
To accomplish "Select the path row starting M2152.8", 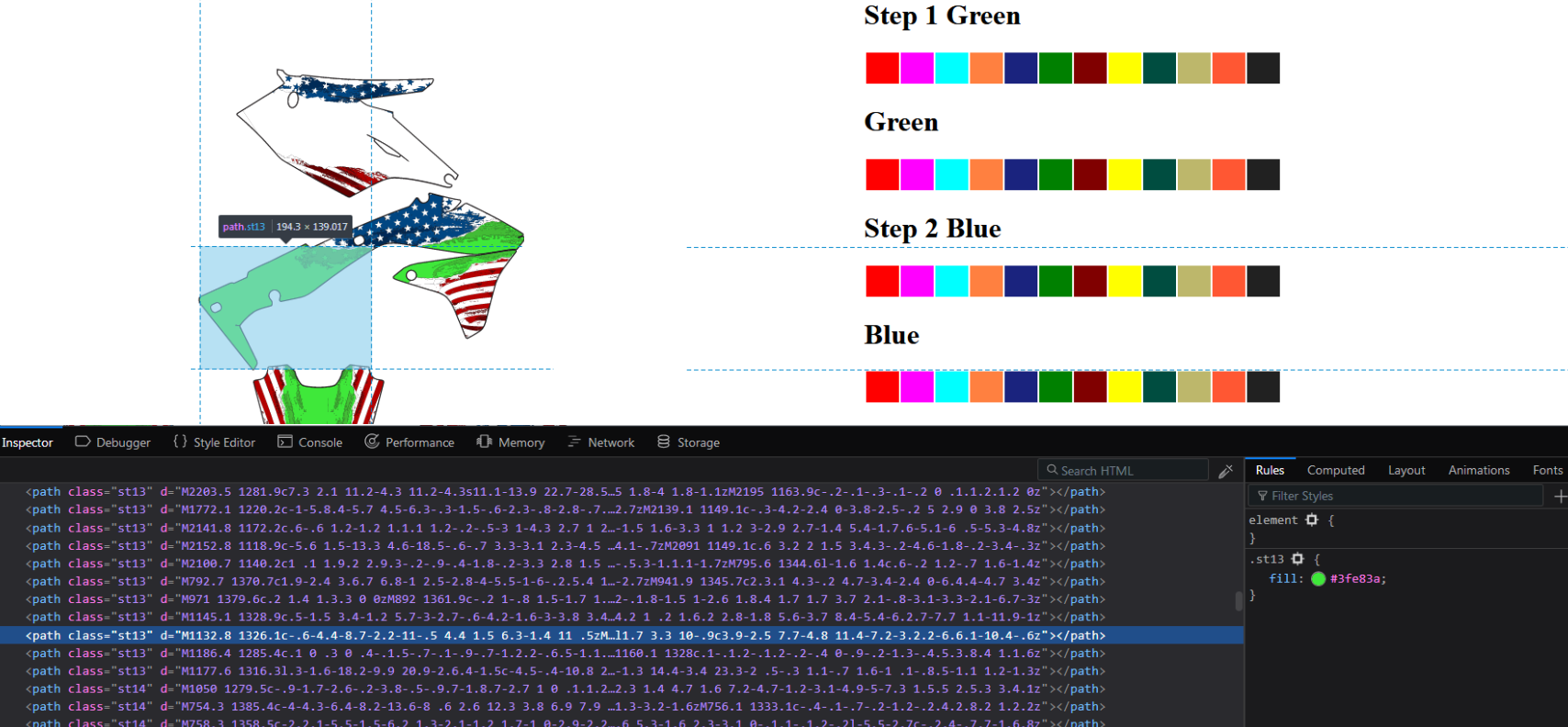I will click(622, 545).
